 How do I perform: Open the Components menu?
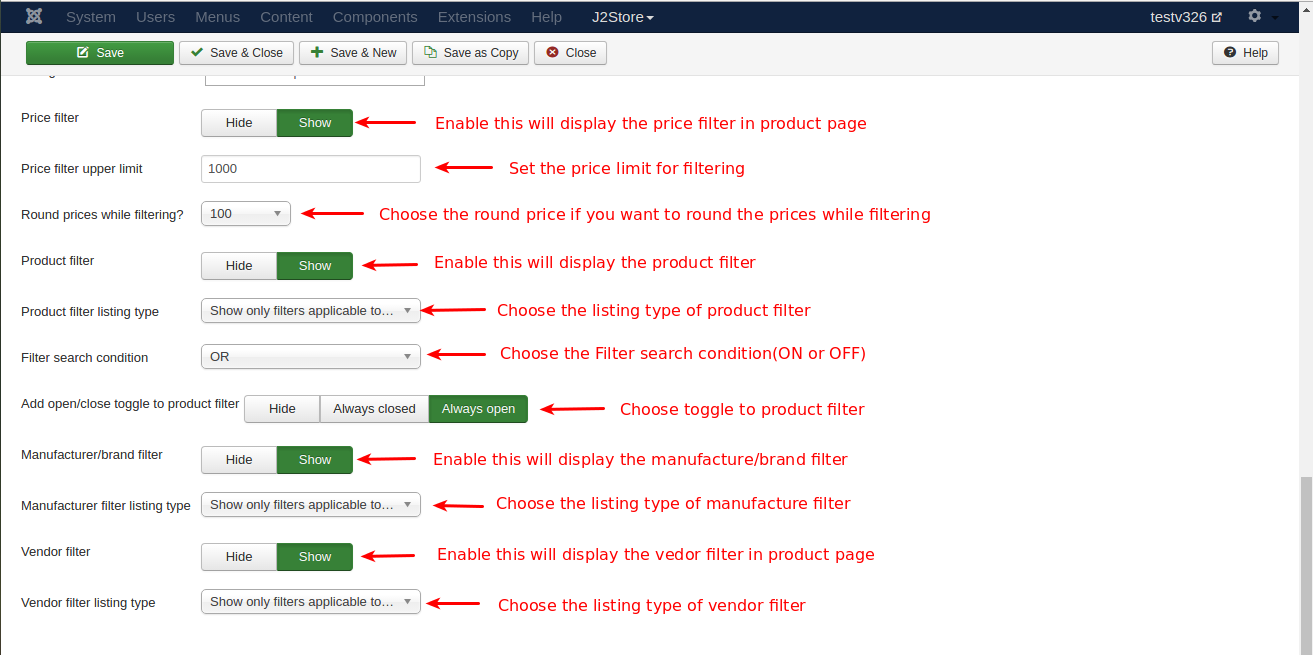pos(375,17)
